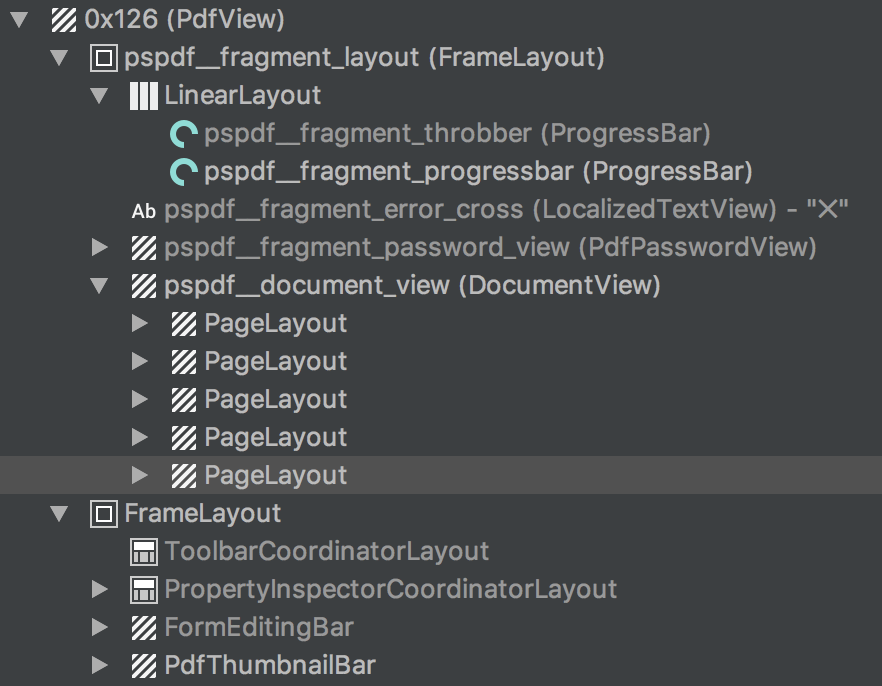Click the PdfThumbnailBar hatched icon
The width and height of the screenshot is (882, 686).
coord(144,665)
